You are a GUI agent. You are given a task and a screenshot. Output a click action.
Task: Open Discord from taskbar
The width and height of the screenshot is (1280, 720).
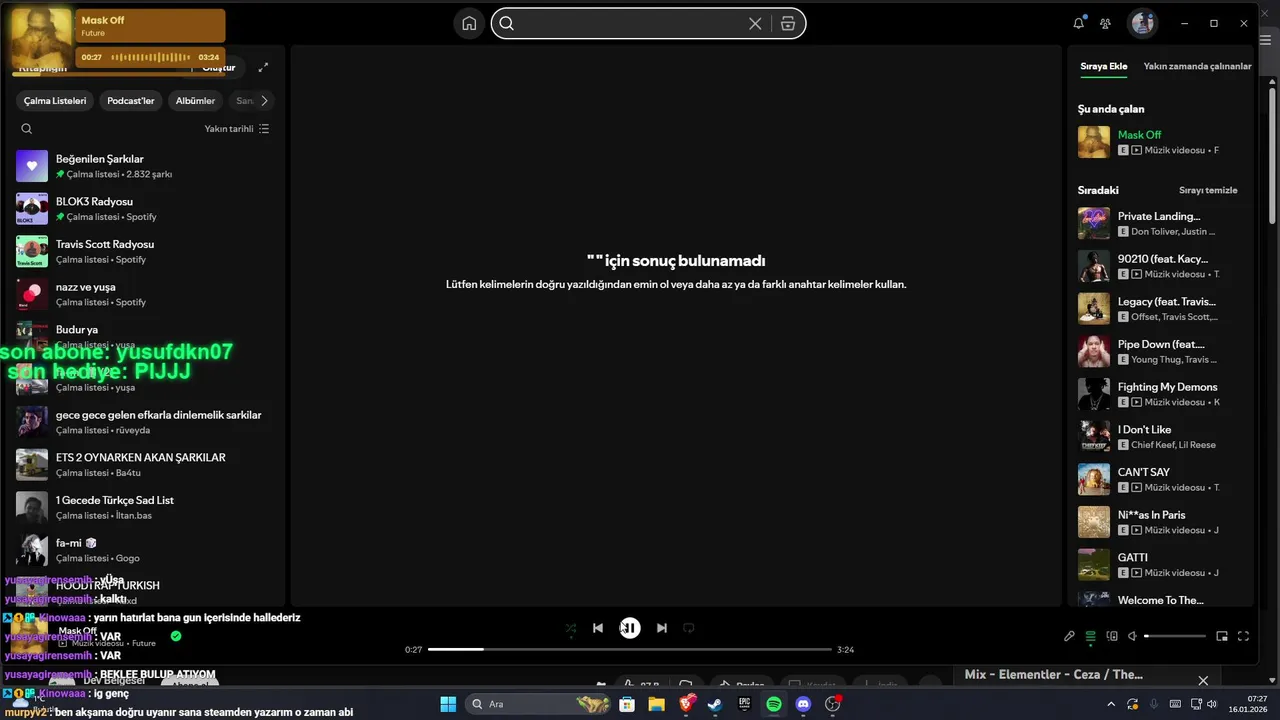coord(803,704)
